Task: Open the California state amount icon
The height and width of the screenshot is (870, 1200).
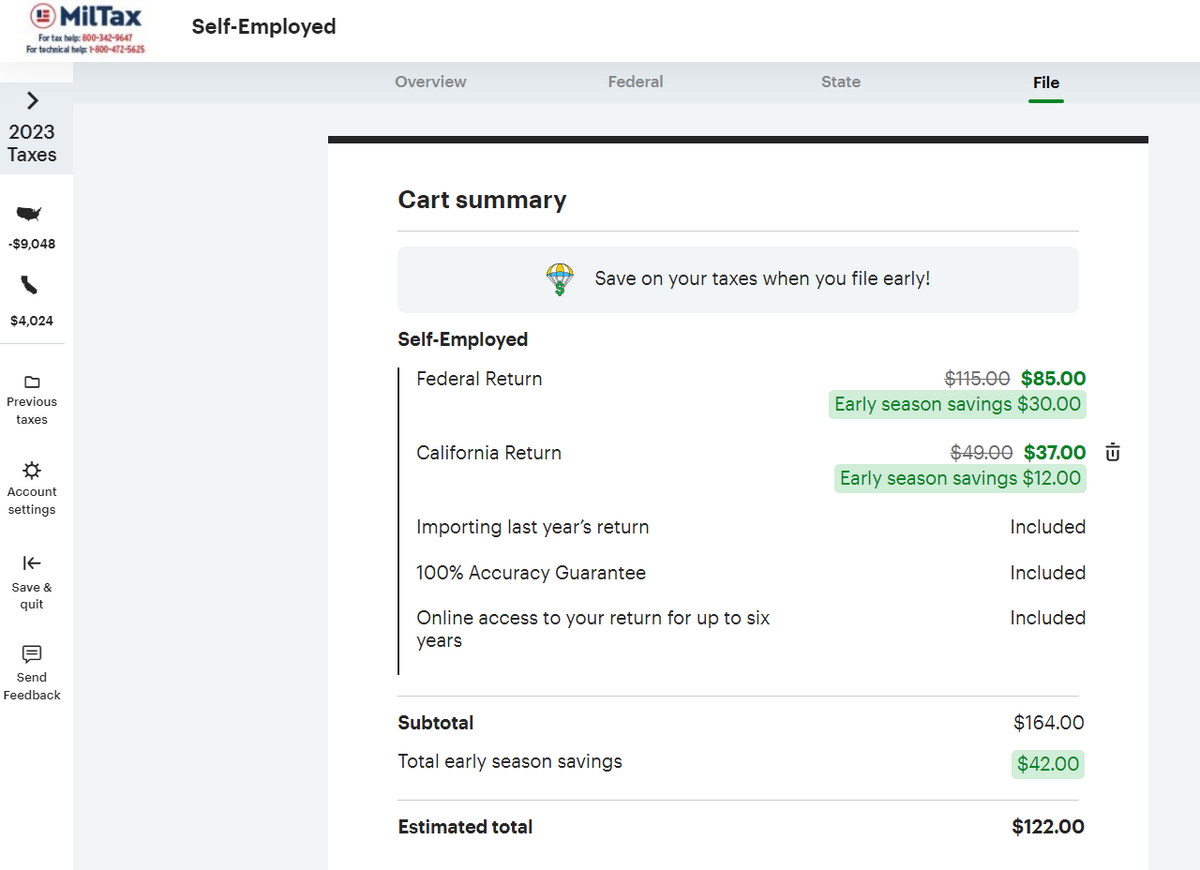Action: tap(31, 286)
